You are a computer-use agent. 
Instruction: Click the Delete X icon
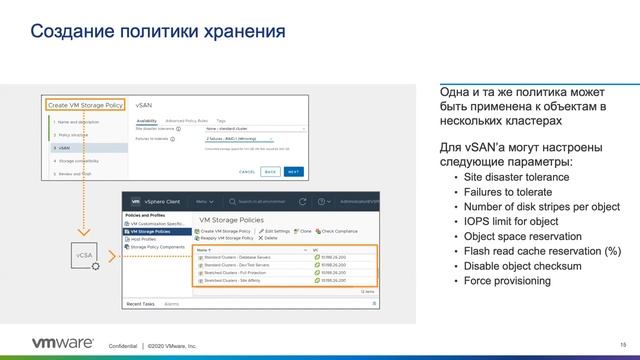click(260, 238)
